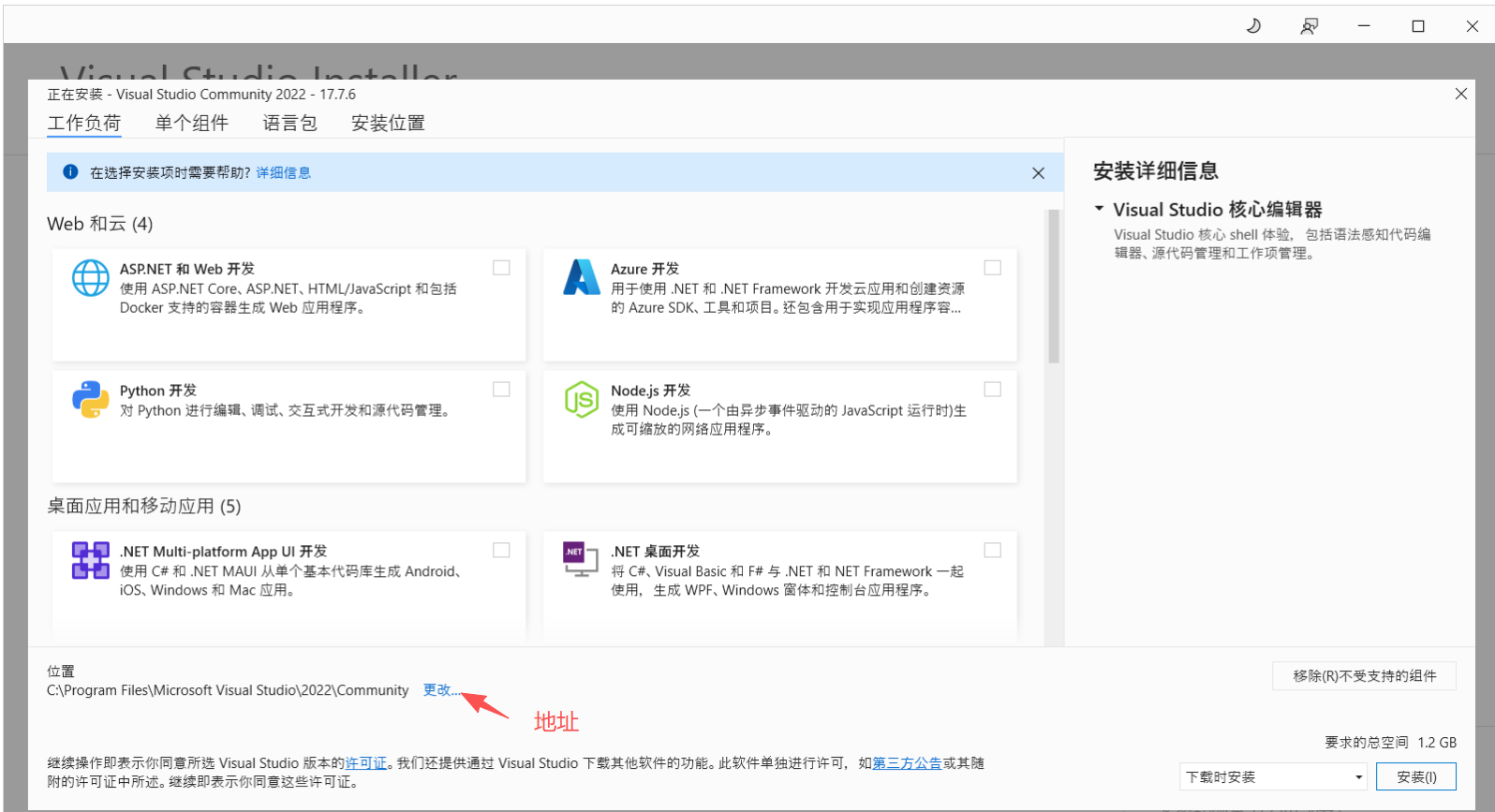The image size is (1495, 812).
Task: Close the installation dialog
Action: (1461, 94)
